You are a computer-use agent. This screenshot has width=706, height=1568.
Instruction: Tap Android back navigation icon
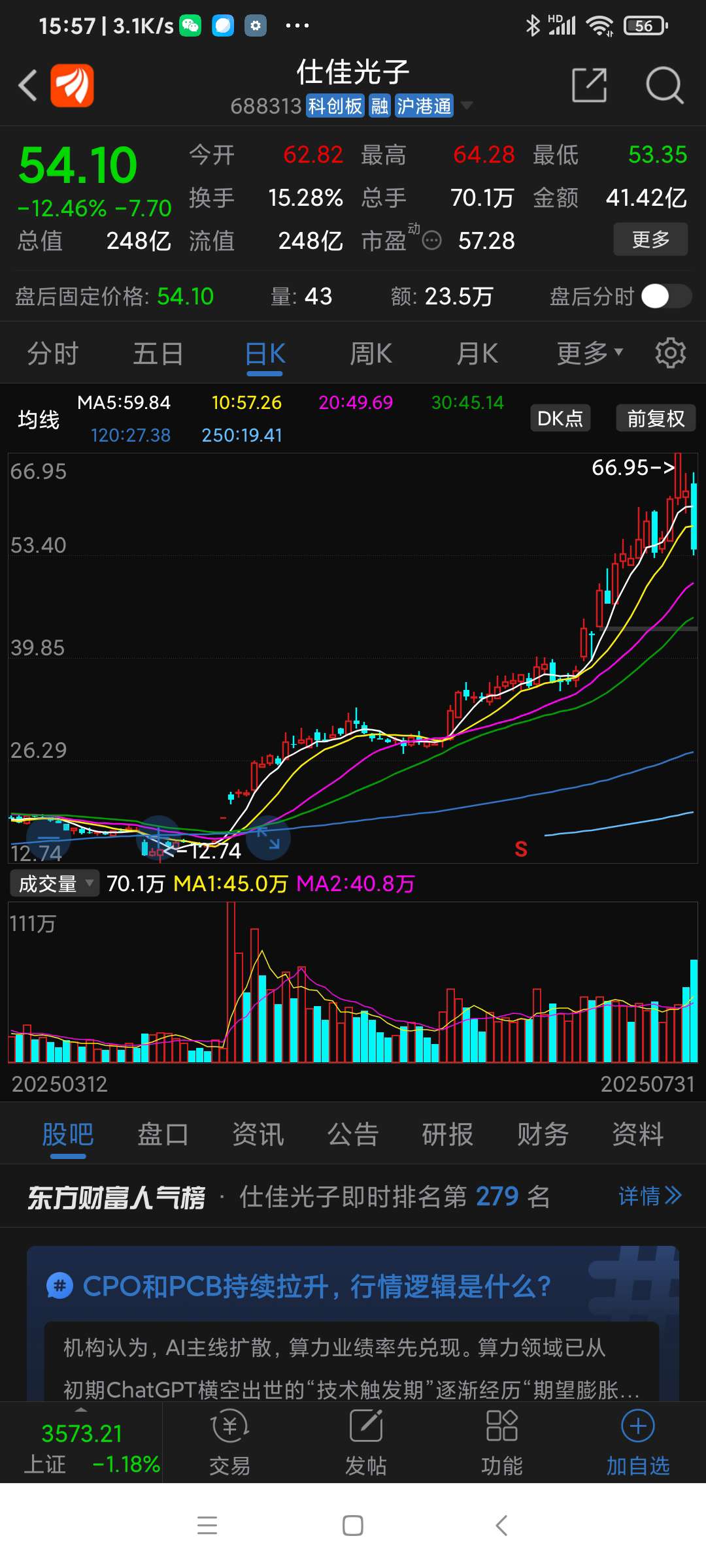point(501,1526)
